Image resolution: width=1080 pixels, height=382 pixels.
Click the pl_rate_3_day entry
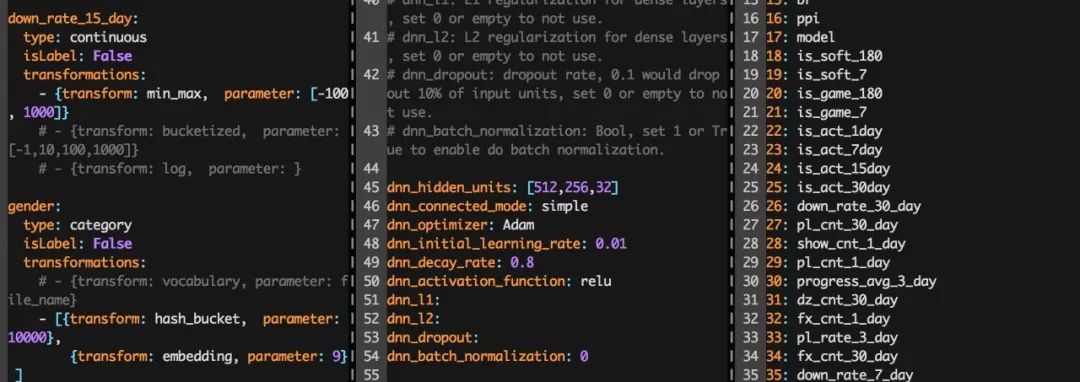pos(847,337)
